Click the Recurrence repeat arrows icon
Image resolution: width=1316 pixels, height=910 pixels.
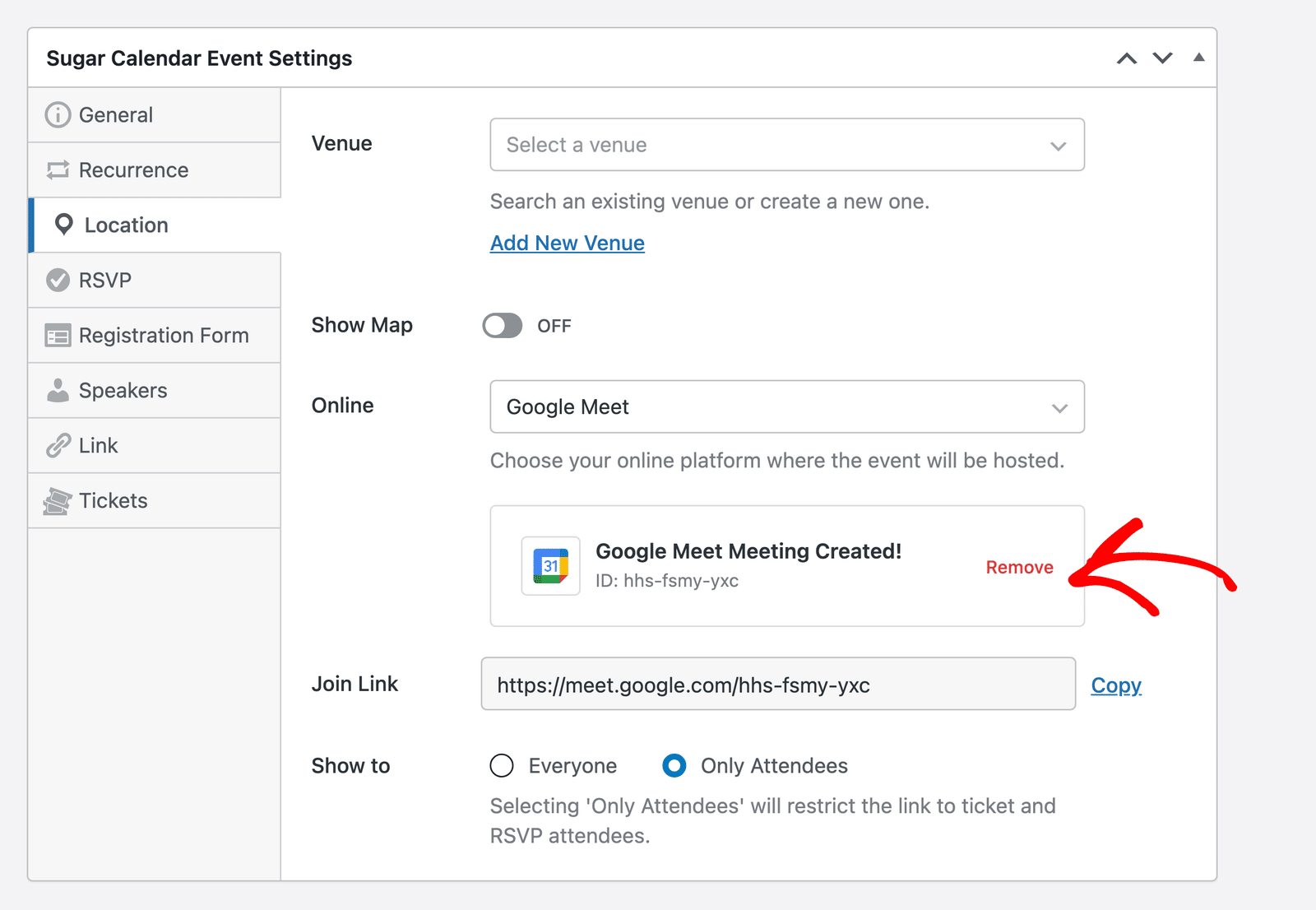click(58, 170)
